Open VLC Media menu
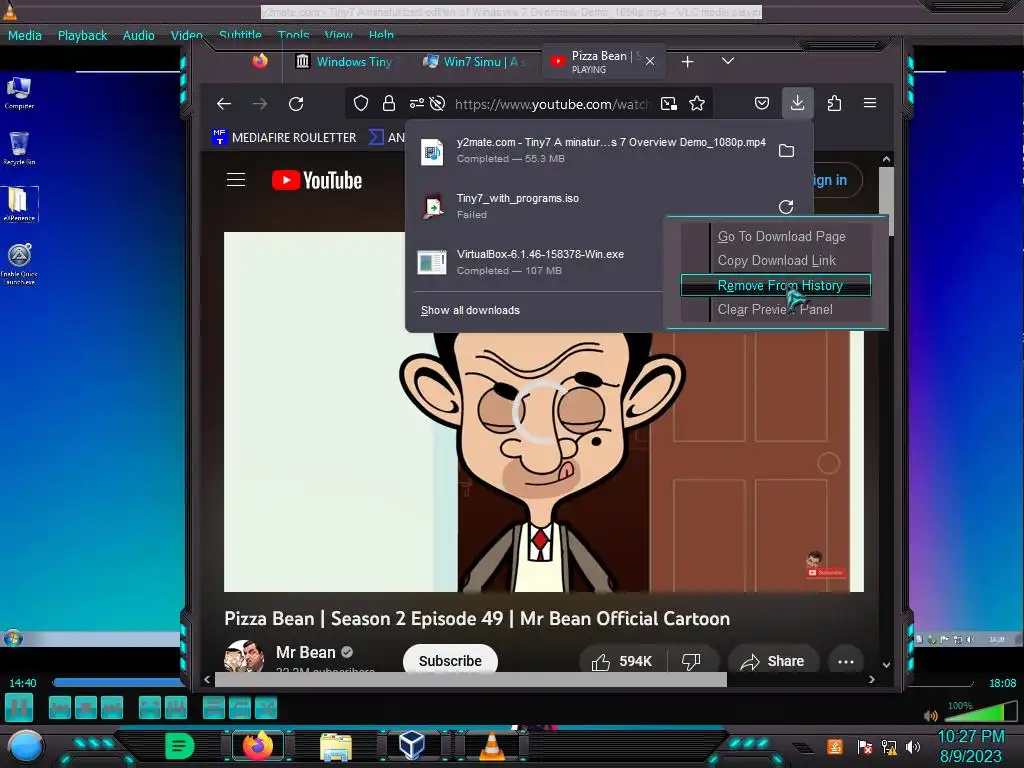Screen dimensions: 1024x768 pos(25,35)
